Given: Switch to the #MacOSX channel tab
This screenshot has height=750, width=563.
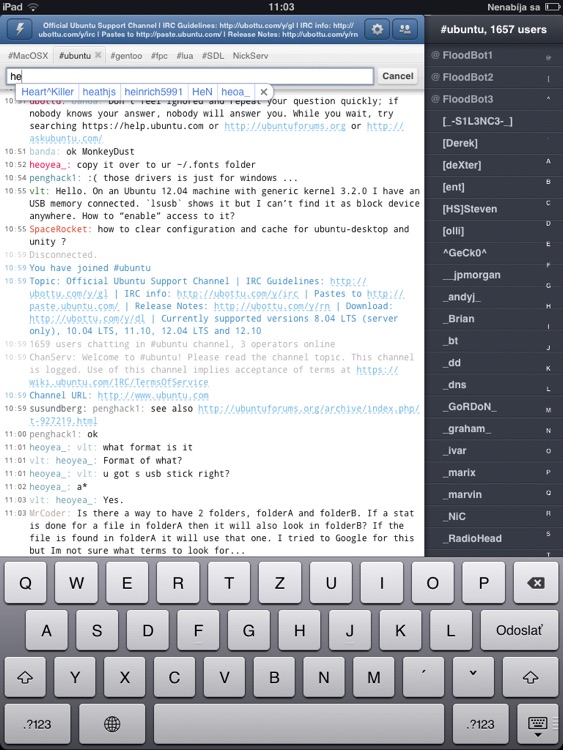Looking at the screenshot, I should (x=28, y=55).
